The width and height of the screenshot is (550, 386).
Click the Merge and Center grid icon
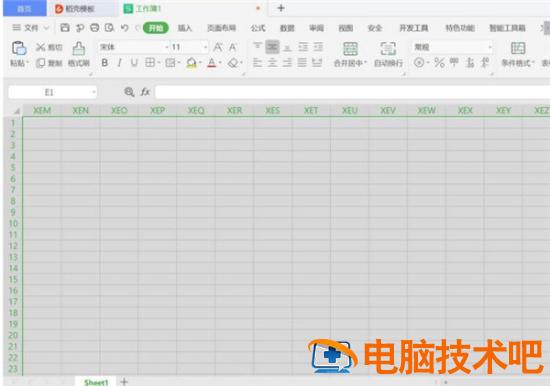click(x=350, y=49)
